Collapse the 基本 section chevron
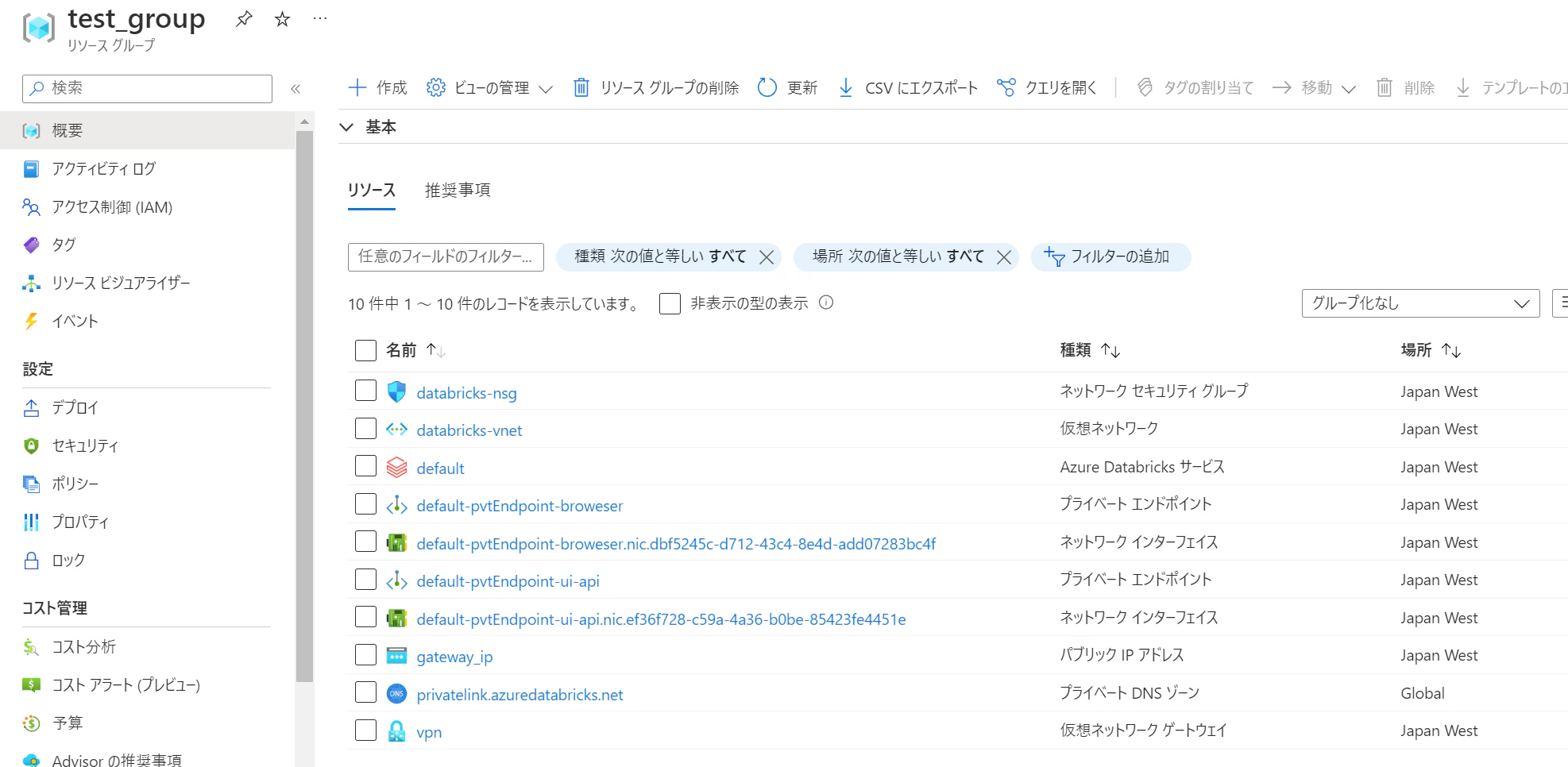 coord(346,127)
